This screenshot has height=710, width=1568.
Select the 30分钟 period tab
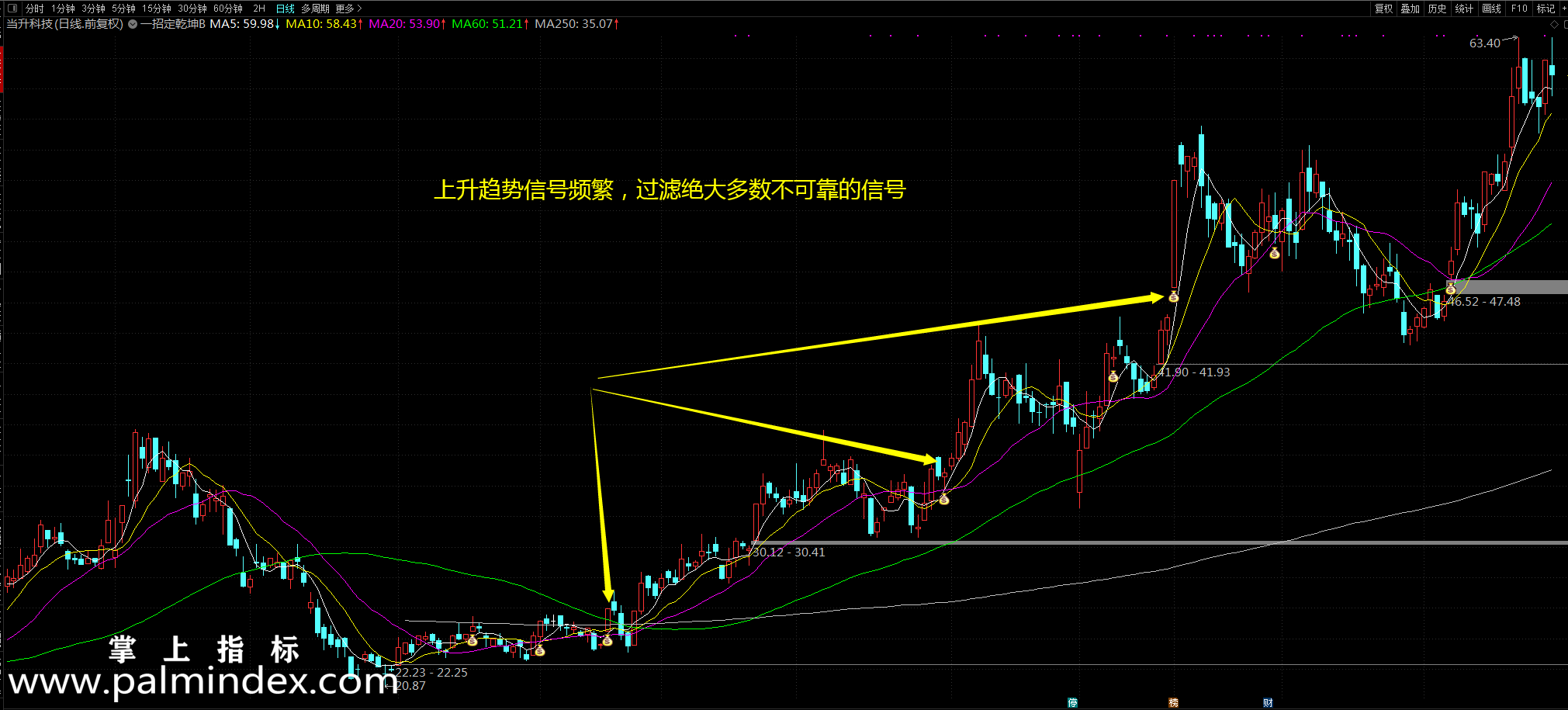point(192,9)
